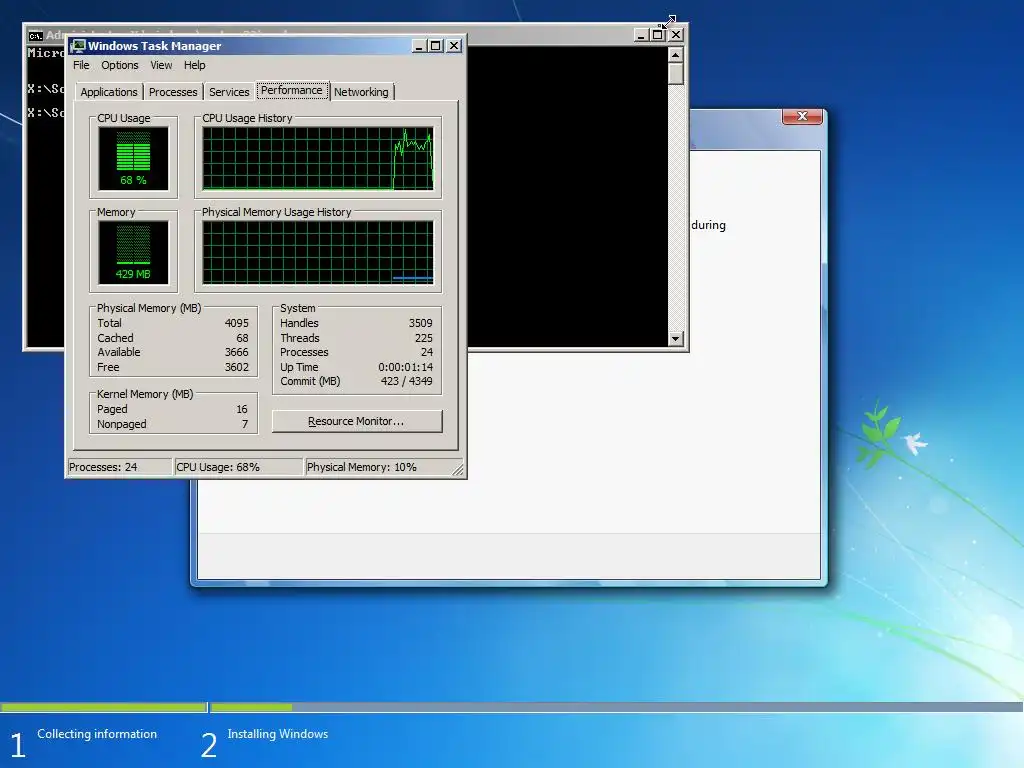Screen dimensions: 1024x768
Task: Click the 'Installing Windows' setup step label
Action: pos(278,734)
